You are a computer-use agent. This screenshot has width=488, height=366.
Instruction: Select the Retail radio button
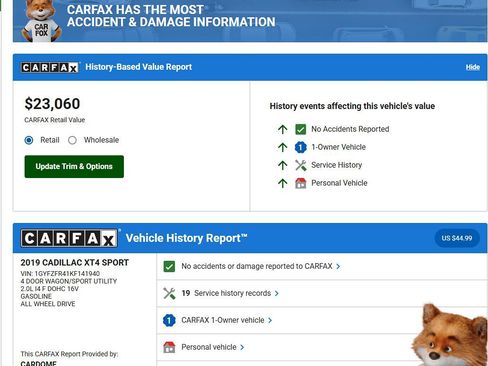pos(29,140)
